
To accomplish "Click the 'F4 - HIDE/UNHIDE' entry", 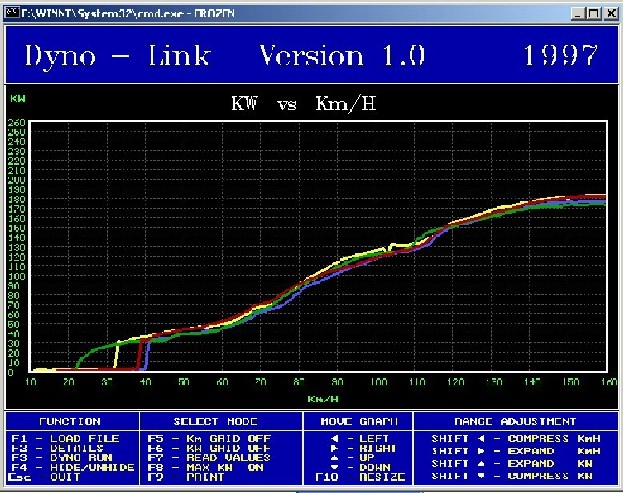I will pyautogui.click(x=73, y=467).
